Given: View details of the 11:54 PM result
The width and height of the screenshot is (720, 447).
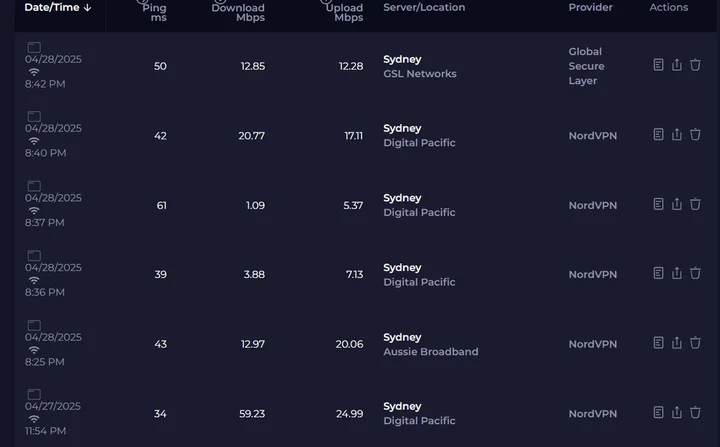Looking at the screenshot, I should point(658,412).
